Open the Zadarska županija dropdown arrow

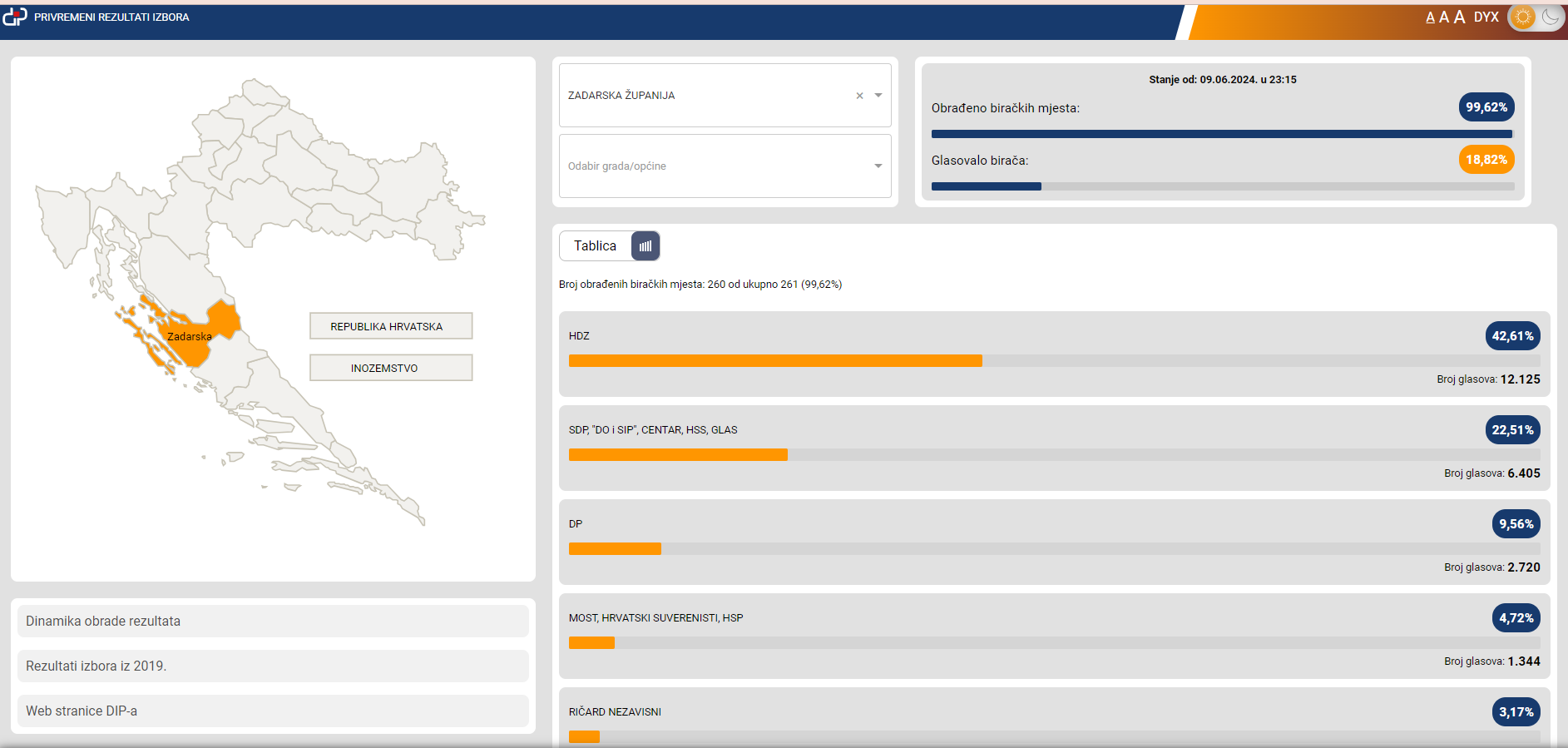pyautogui.click(x=878, y=96)
